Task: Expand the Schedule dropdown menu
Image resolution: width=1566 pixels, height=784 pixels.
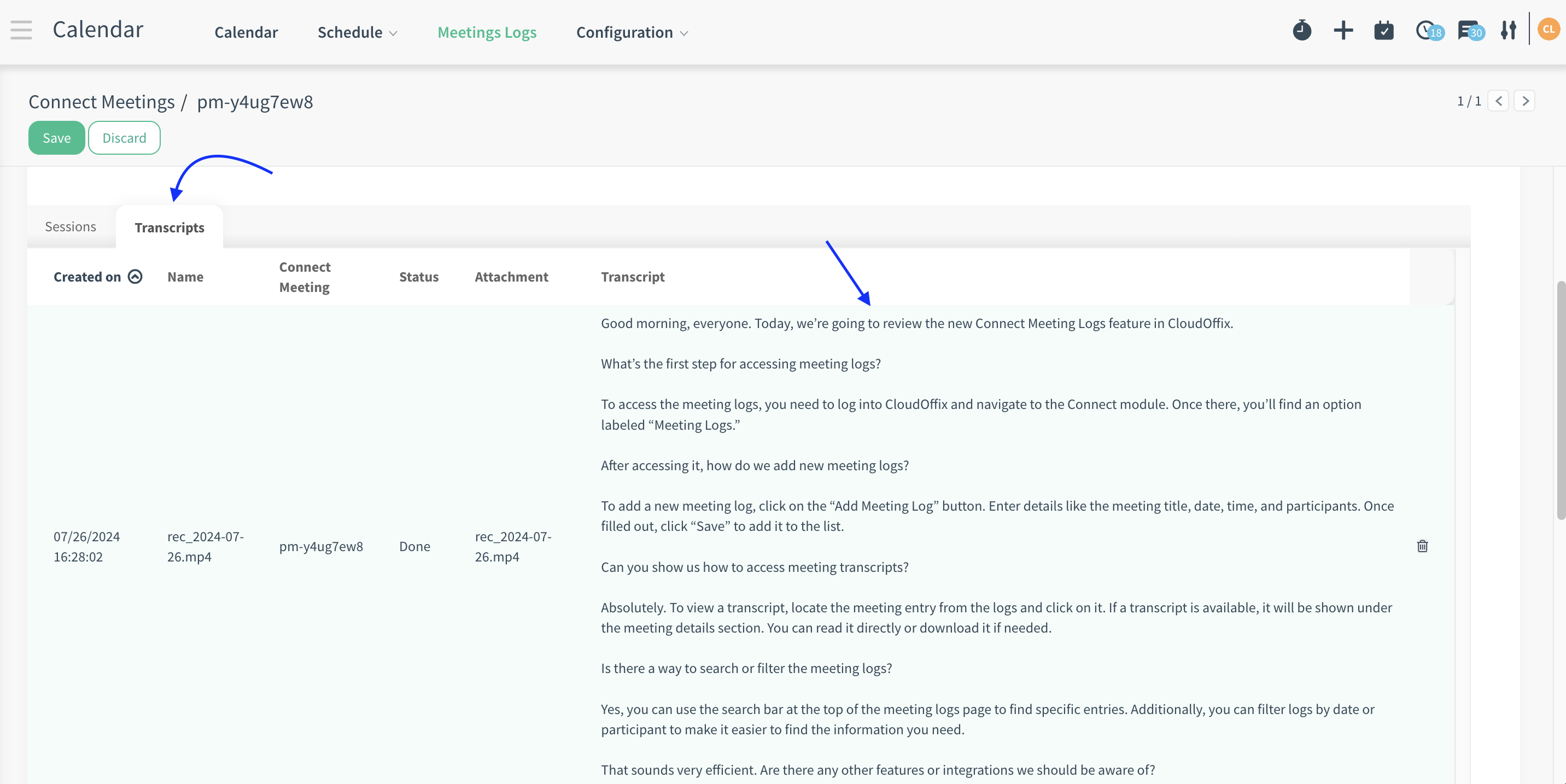Action: 357,32
